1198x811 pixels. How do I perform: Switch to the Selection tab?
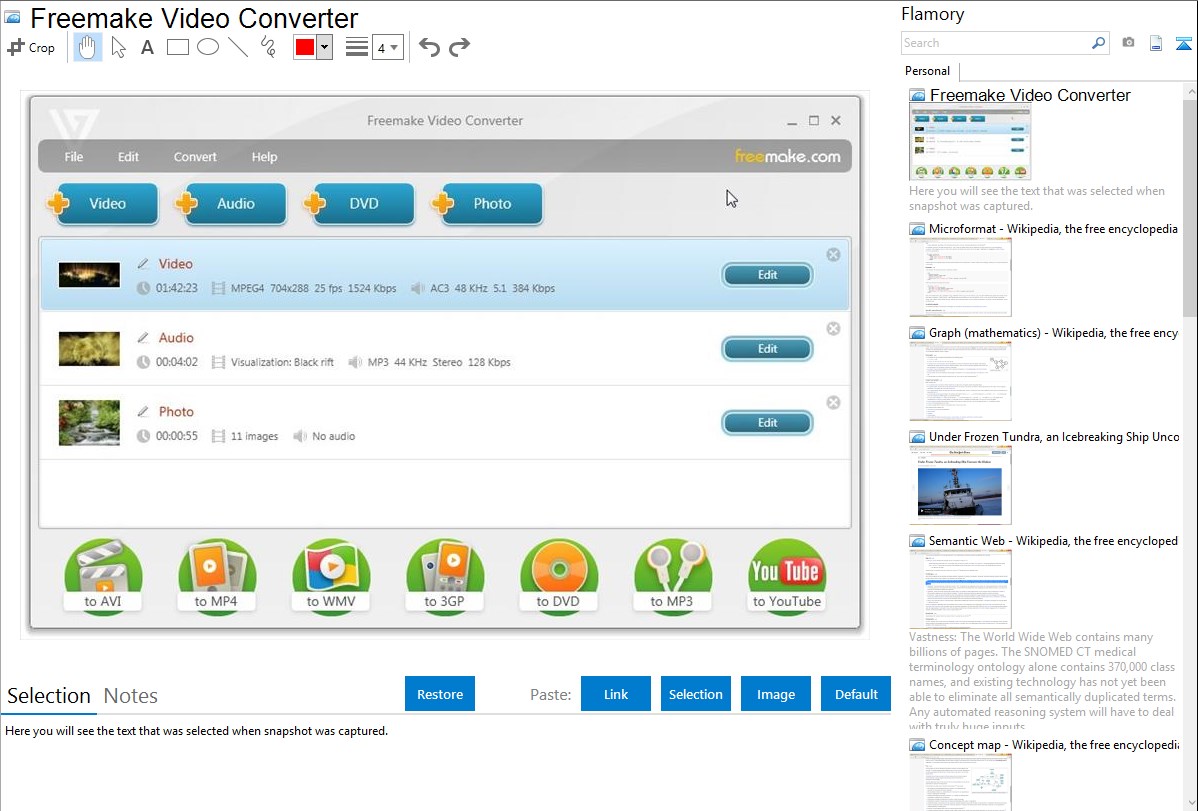coord(49,696)
